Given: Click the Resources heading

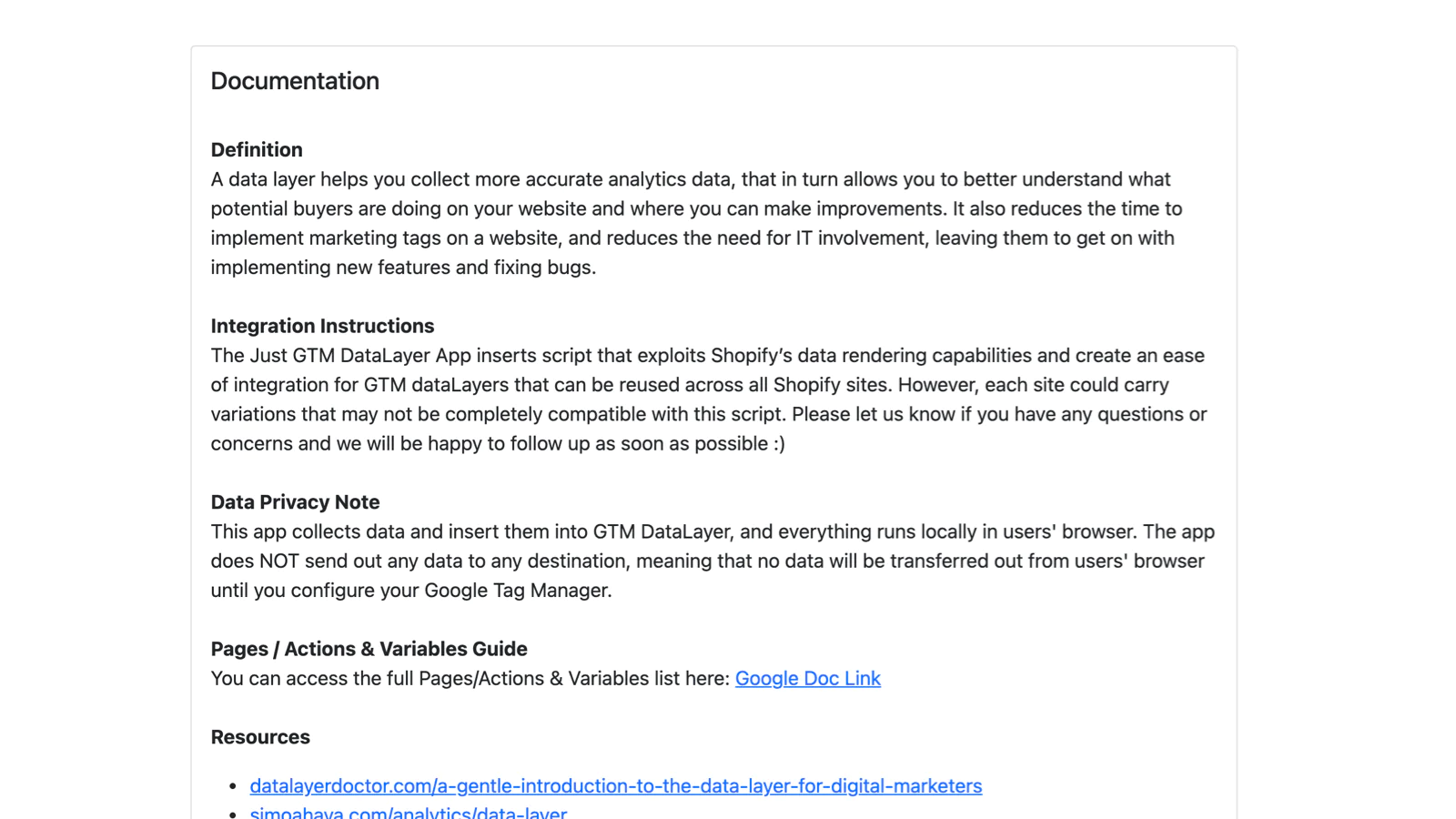Looking at the screenshot, I should 260,737.
